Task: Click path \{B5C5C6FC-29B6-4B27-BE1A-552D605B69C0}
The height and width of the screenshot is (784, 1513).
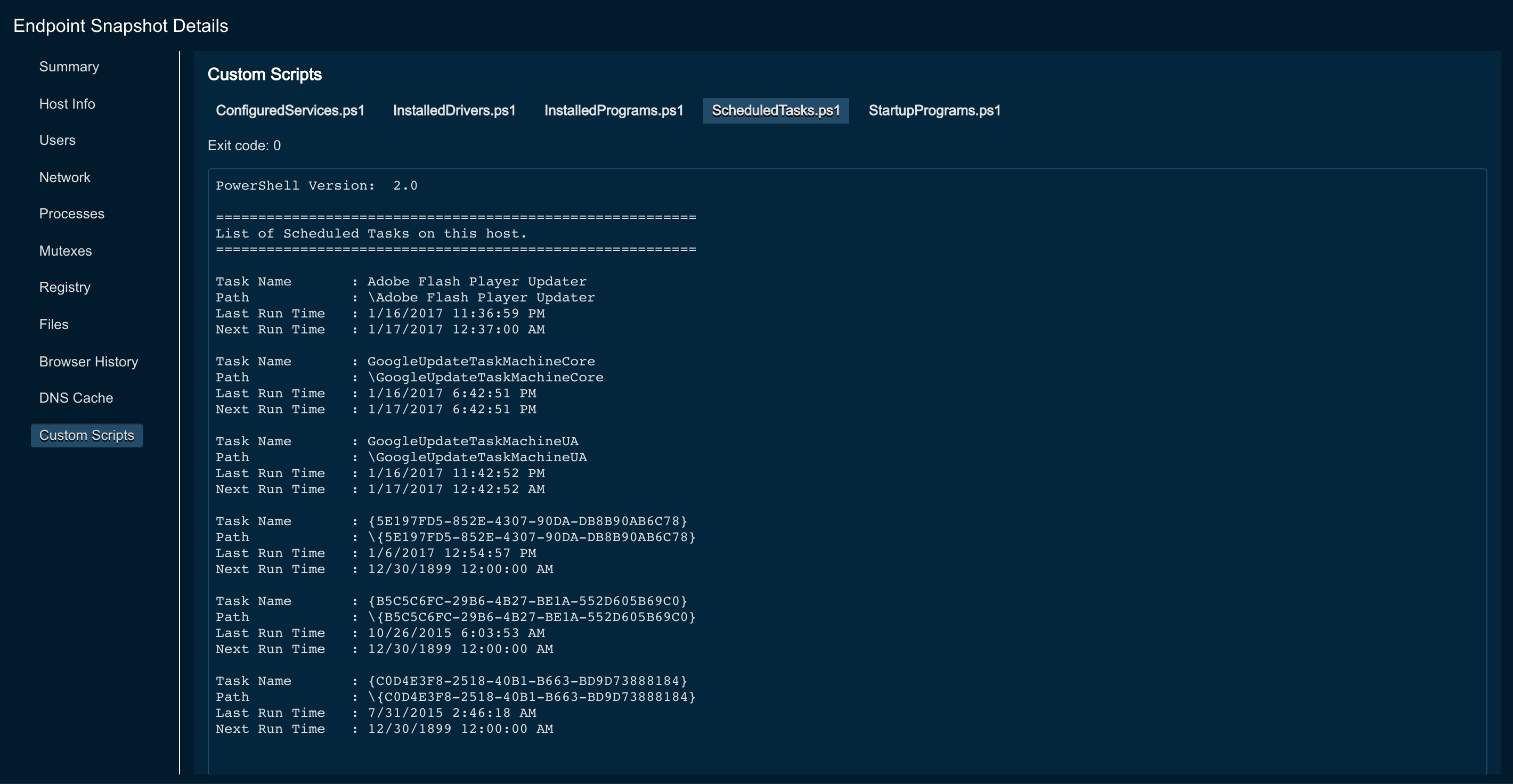Action: click(532, 617)
